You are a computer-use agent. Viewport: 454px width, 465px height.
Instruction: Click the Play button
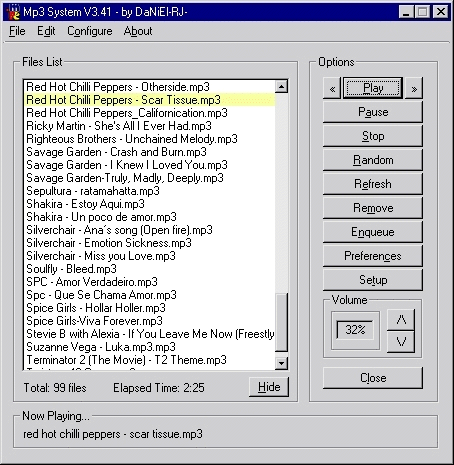(x=373, y=88)
